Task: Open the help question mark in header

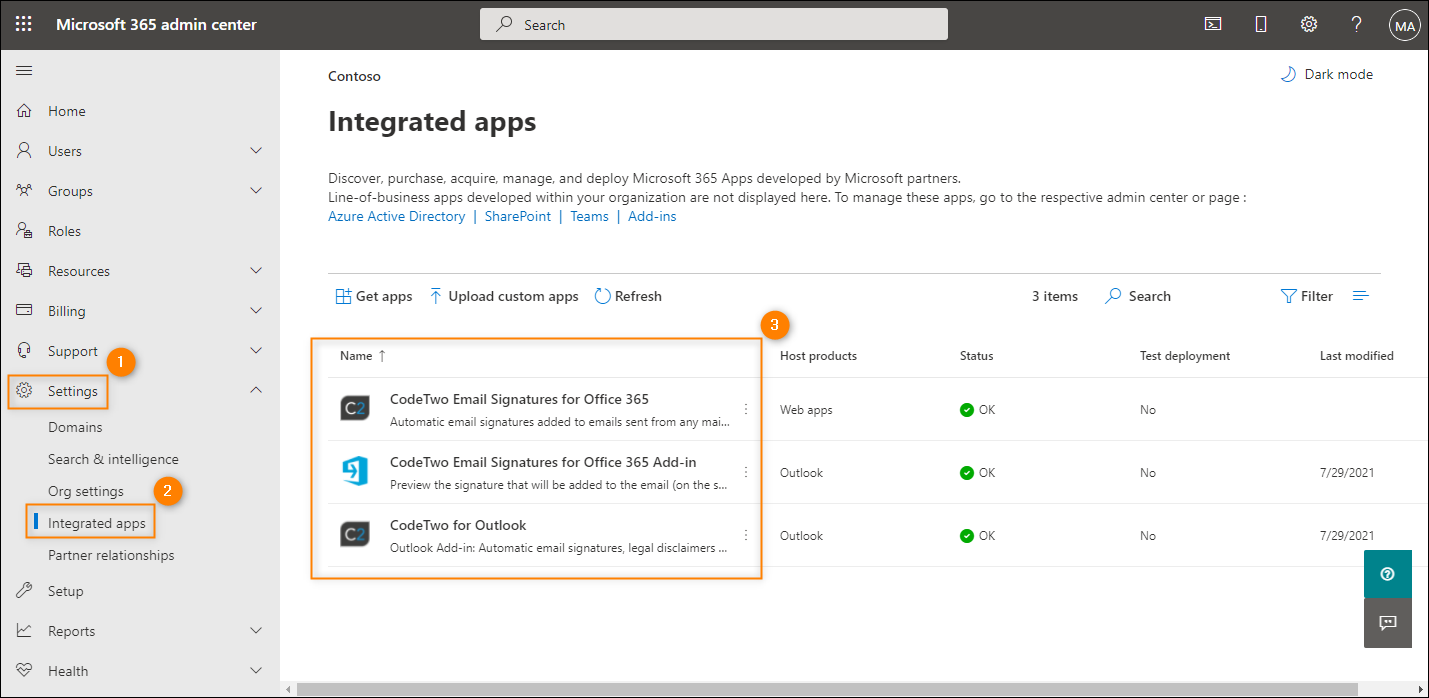Action: 1356,25
